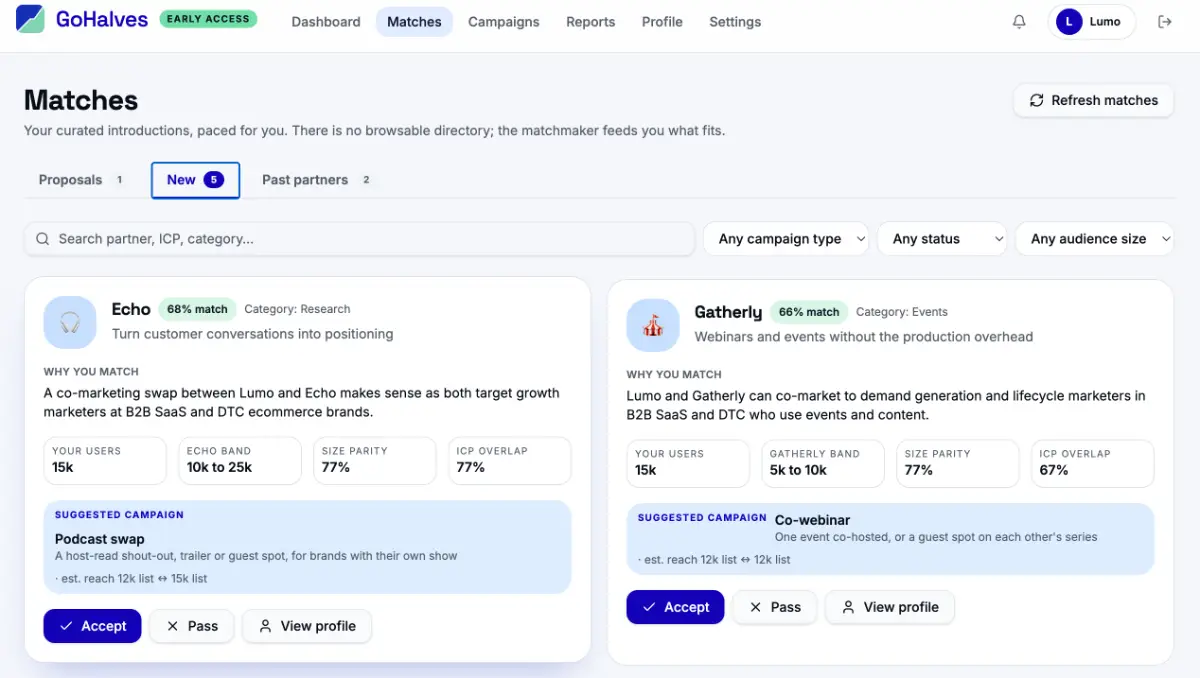Click the Lumo account button

[x=1092, y=22]
